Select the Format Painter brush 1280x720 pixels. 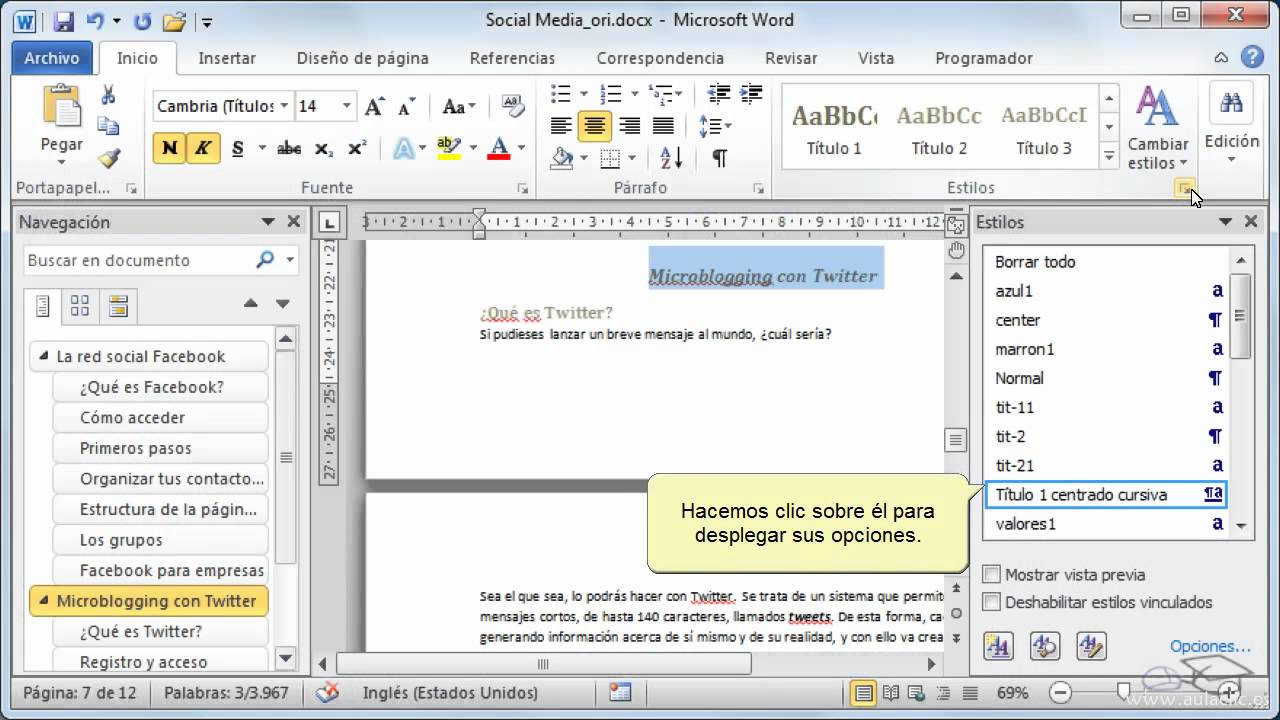click(x=108, y=157)
